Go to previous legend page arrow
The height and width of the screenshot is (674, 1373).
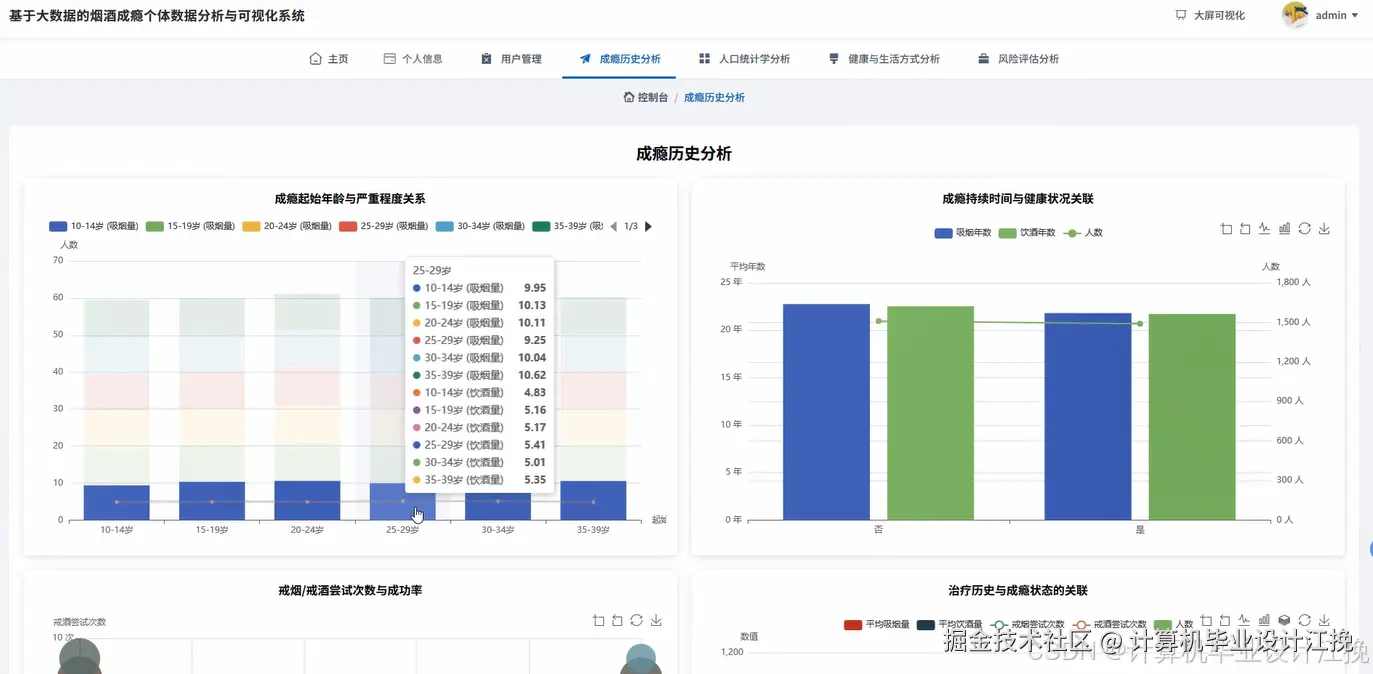614,227
